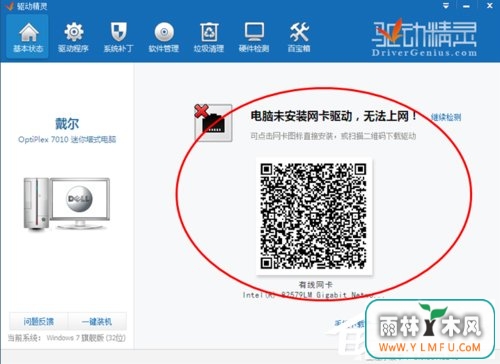This screenshot has width=500, height=364.
Task: Click the 一键装机 button
Action: tap(97, 322)
